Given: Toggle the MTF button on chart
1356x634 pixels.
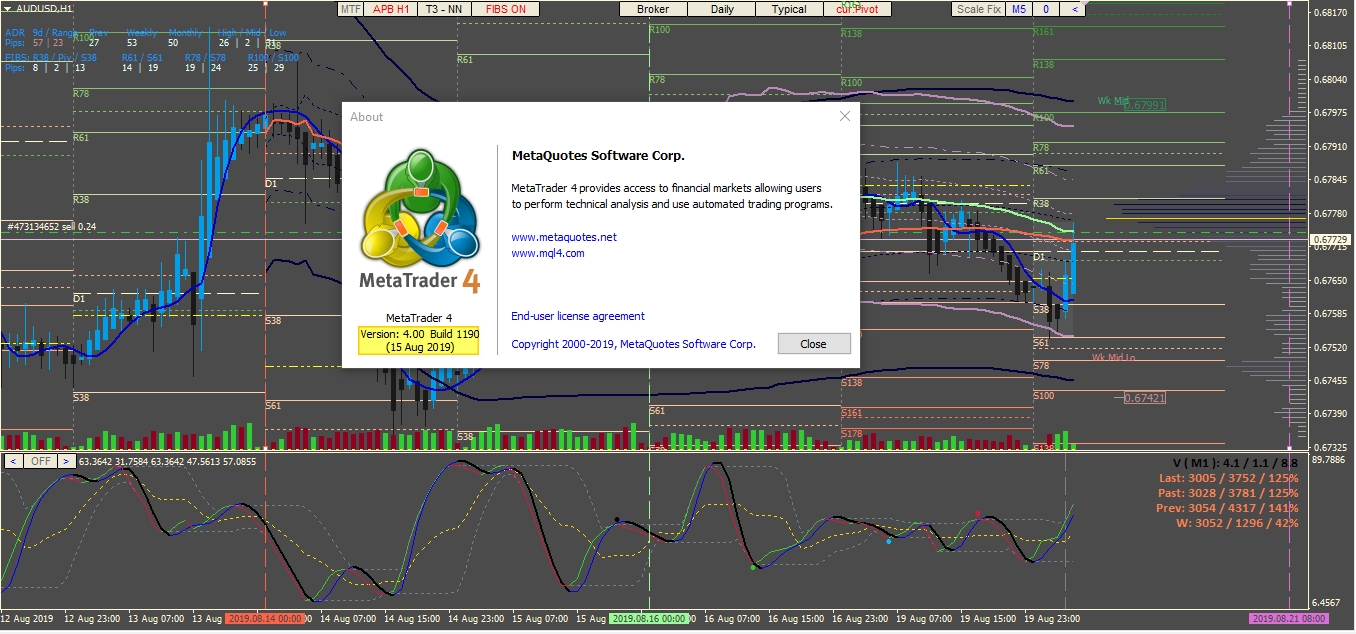Looking at the screenshot, I should point(350,9).
